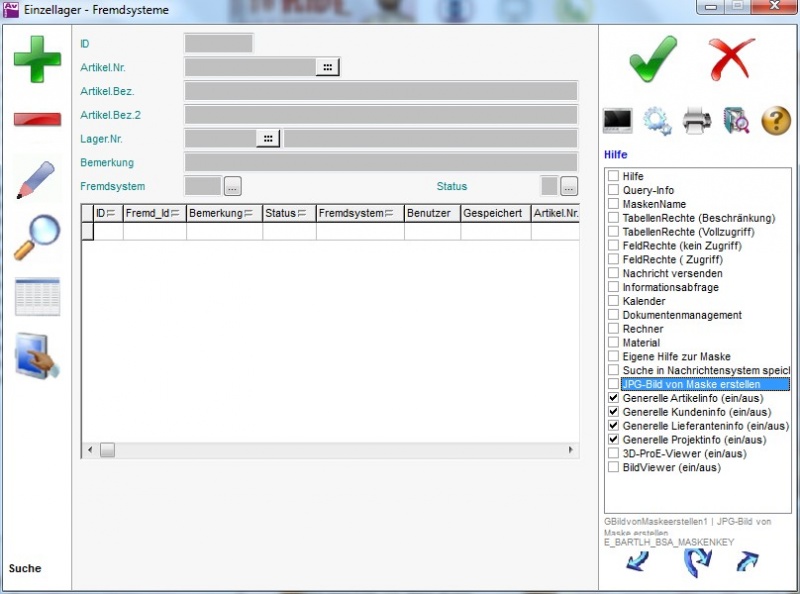Click the Status ellipsis button
Viewport: 800px width, 594px height.
(x=569, y=186)
